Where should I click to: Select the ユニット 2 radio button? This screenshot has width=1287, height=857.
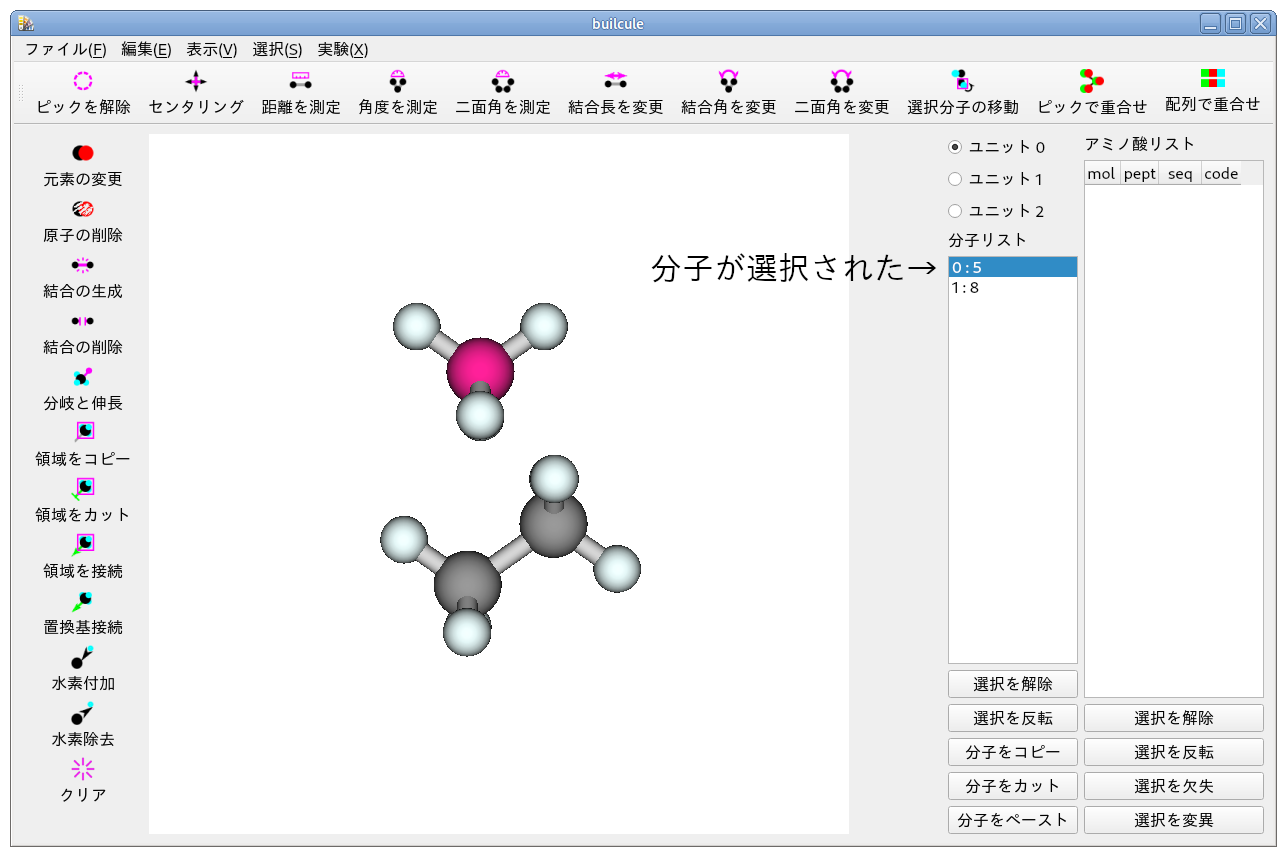[957, 211]
